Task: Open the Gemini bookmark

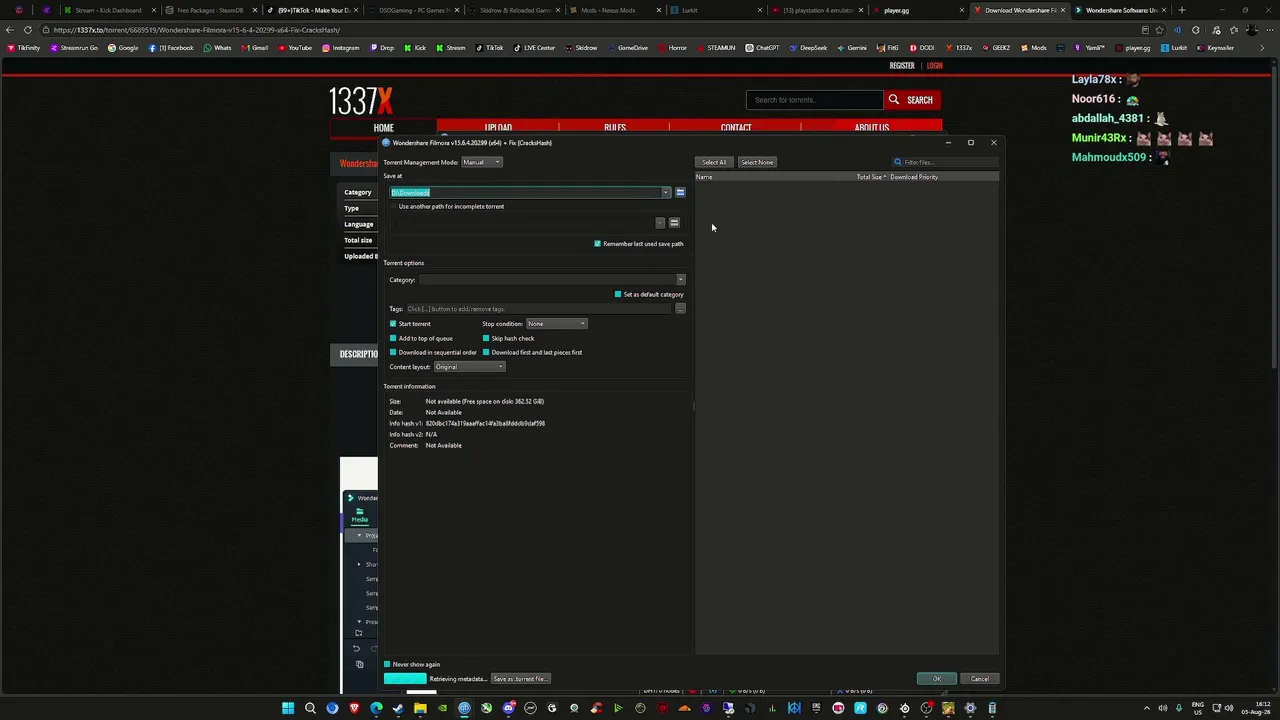Action: pyautogui.click(x=853, y=48)
